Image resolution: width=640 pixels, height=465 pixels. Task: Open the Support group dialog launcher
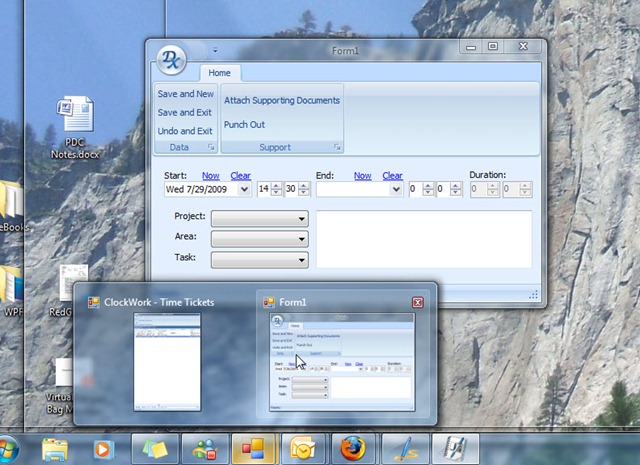point(337,147)
